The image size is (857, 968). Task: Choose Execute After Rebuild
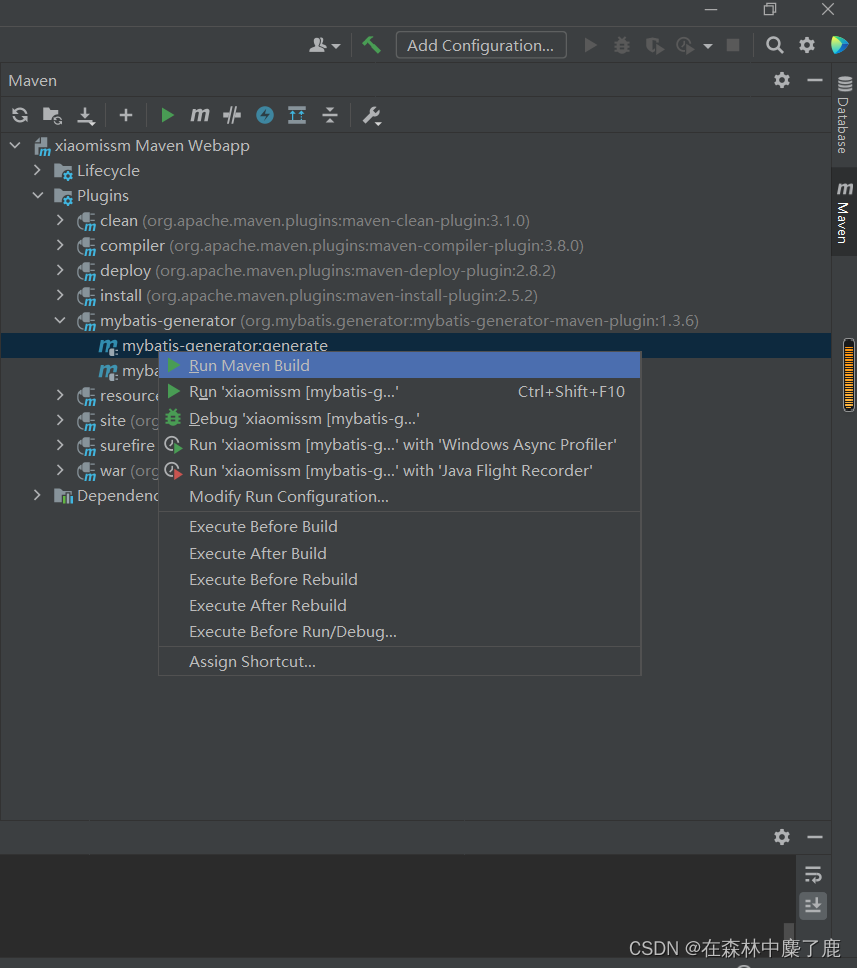[399, 606]
